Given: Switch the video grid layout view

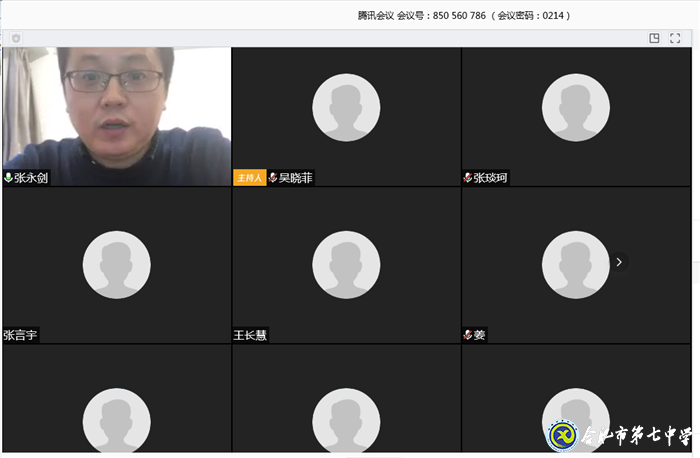Looking at the screenshot, I should [654, 38].
